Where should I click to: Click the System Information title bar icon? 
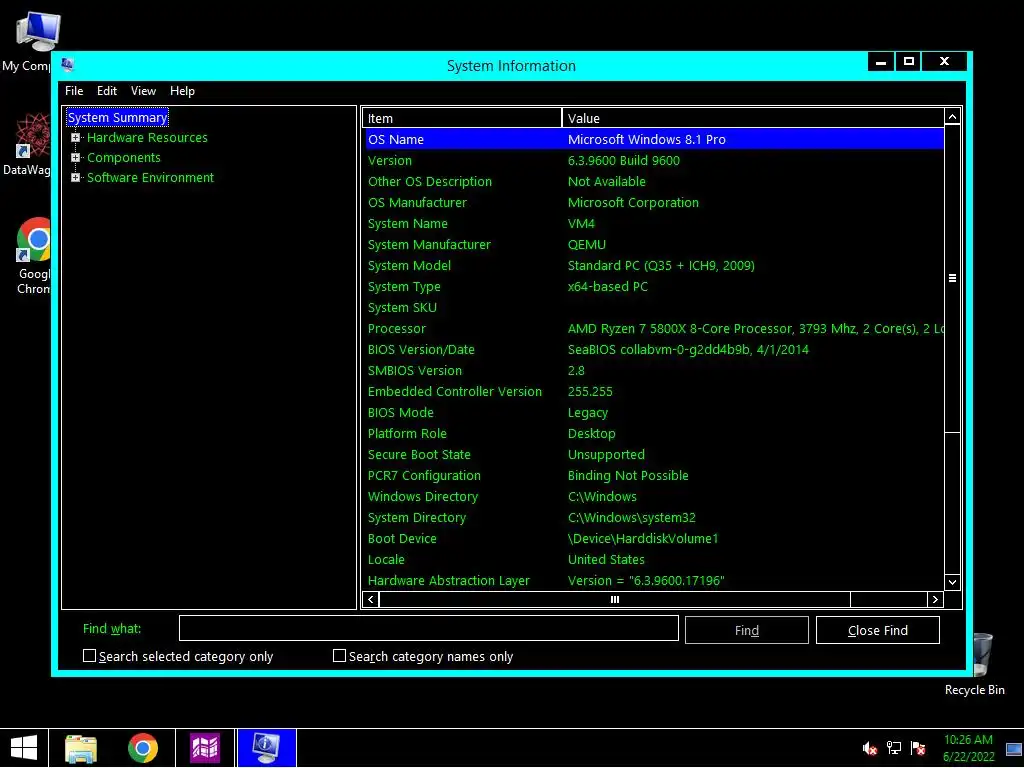[x=67, y=65]
